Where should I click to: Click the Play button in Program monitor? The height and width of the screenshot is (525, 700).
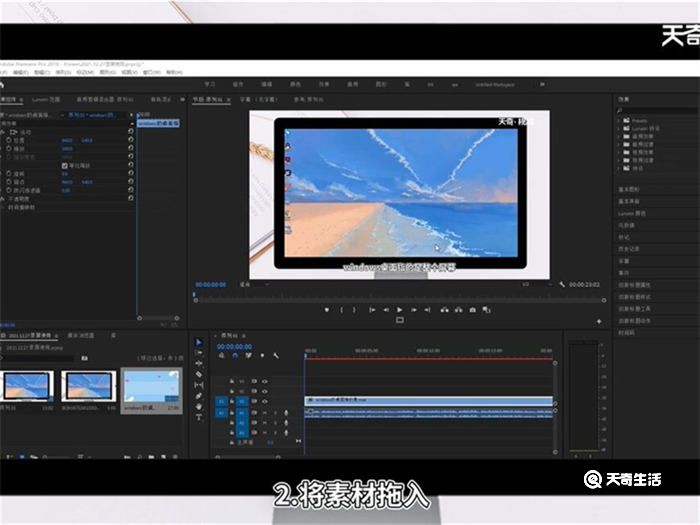pyautogui.click(x=399, y=310)
